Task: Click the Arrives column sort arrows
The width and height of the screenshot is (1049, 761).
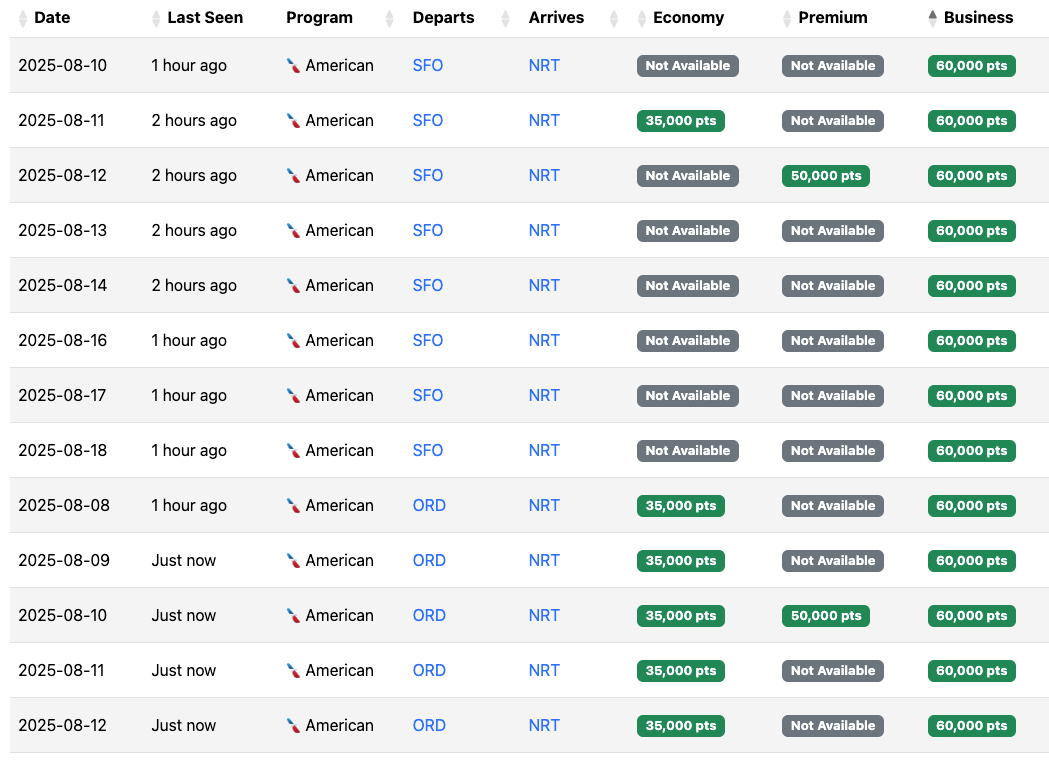Action: pos(614,19)
